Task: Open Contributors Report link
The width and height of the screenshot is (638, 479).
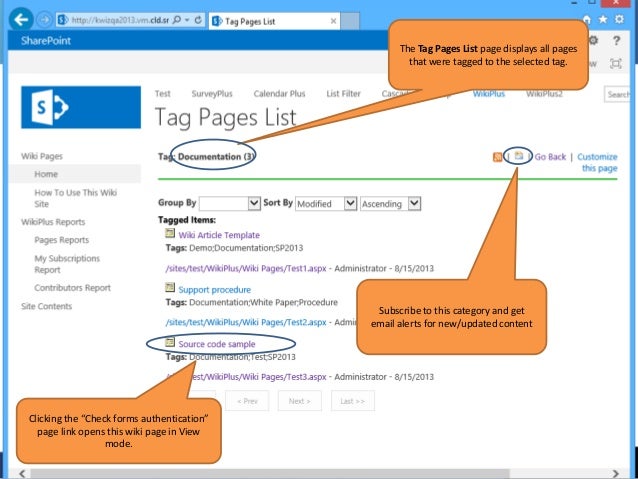Action: tap(72, 288)
